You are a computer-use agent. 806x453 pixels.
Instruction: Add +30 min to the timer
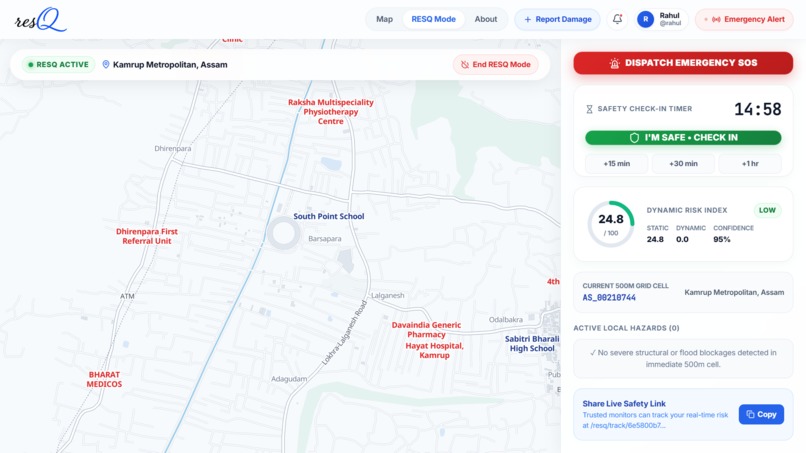(x=683, y=164)
